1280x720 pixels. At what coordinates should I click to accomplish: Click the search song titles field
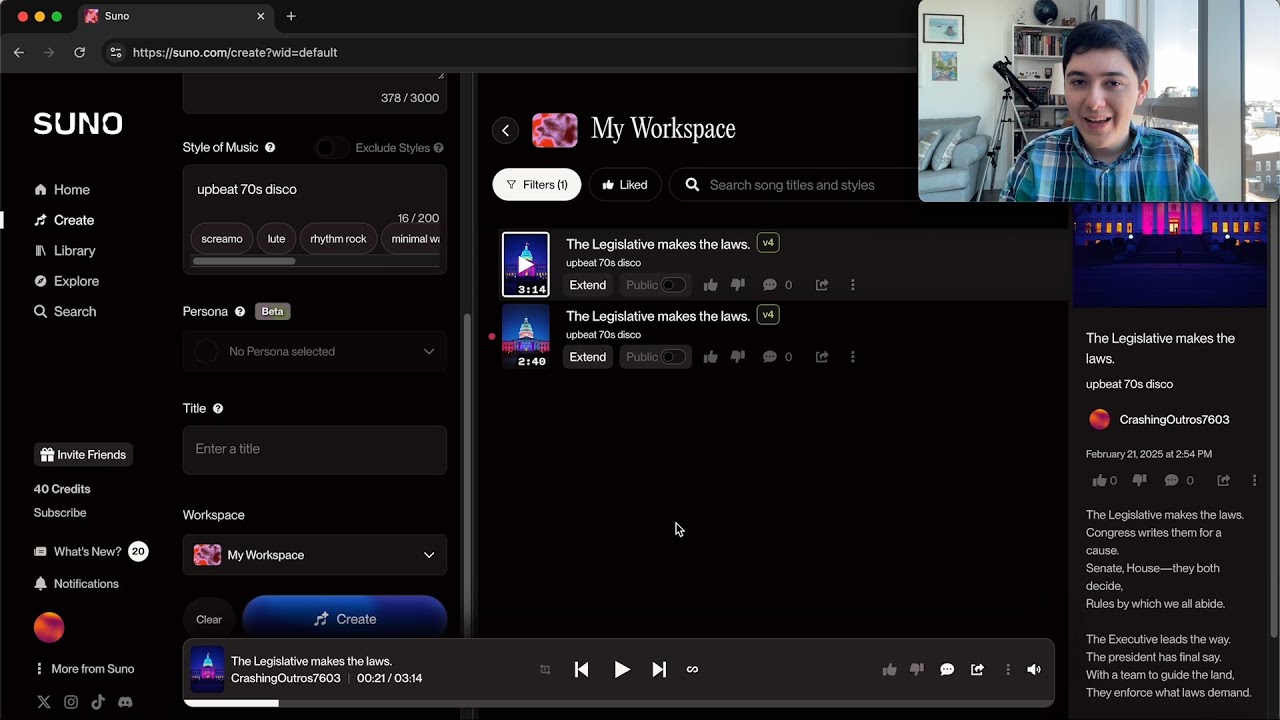click(792, 185)
